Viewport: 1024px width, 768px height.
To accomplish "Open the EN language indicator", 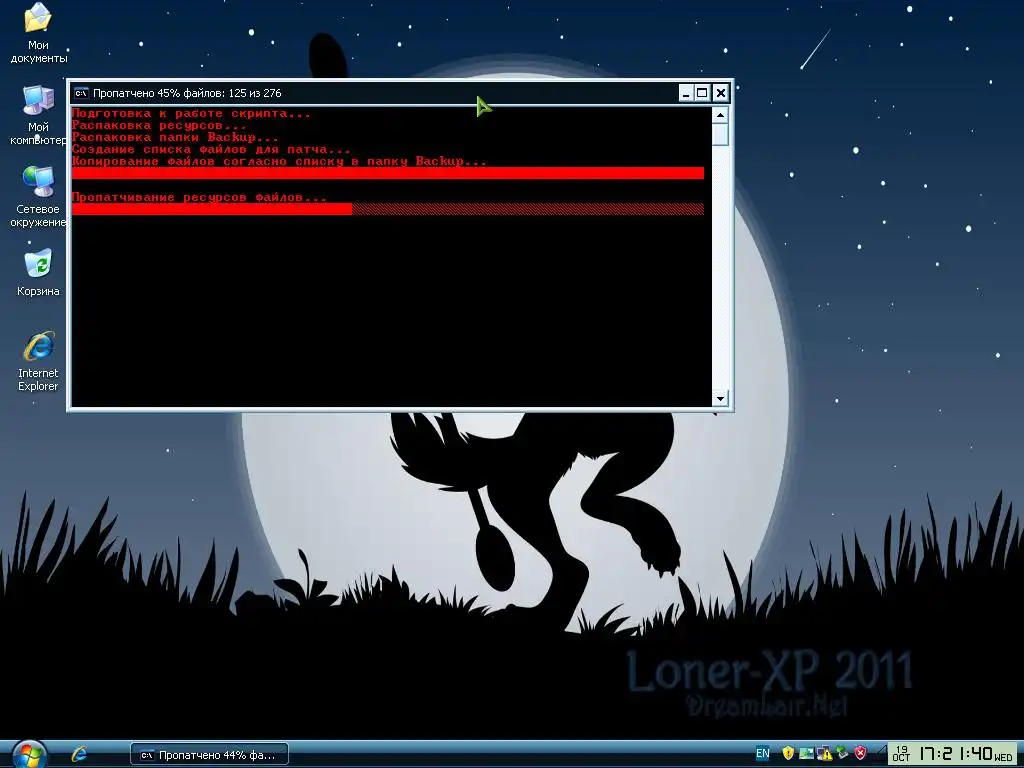I will coord(762,754).
